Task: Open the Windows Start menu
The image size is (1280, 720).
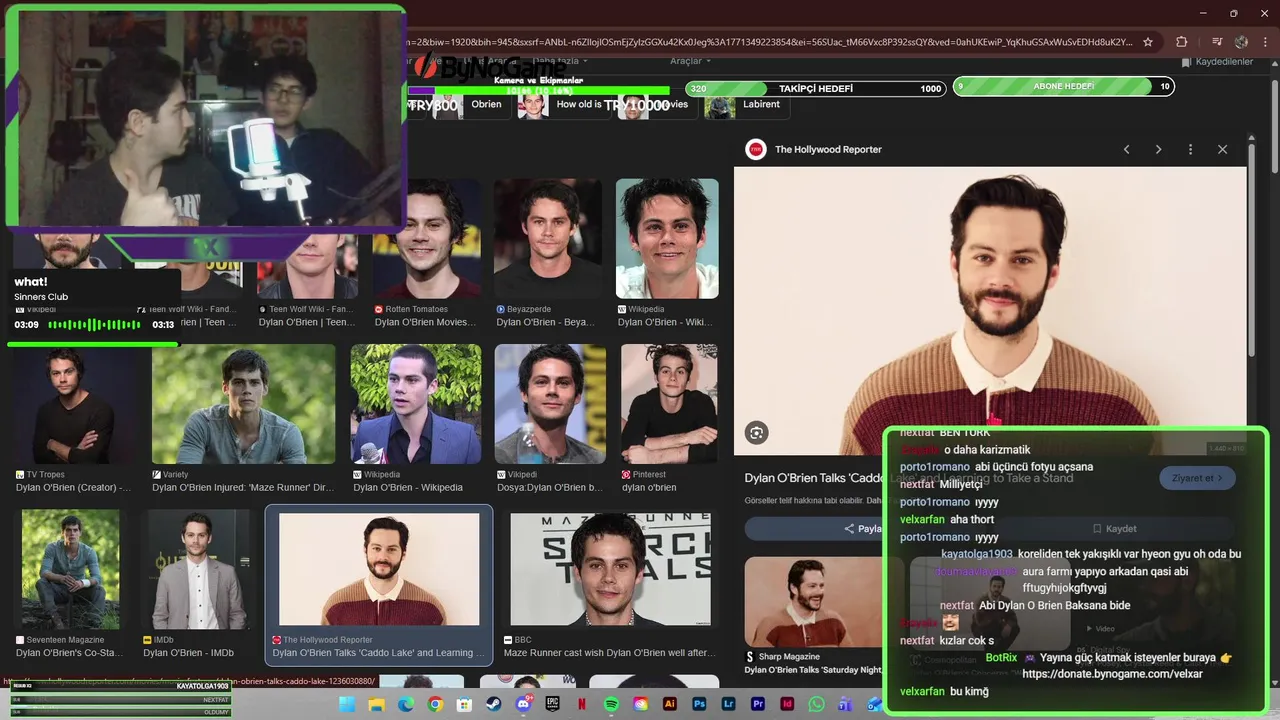Action: click(347, 704)
